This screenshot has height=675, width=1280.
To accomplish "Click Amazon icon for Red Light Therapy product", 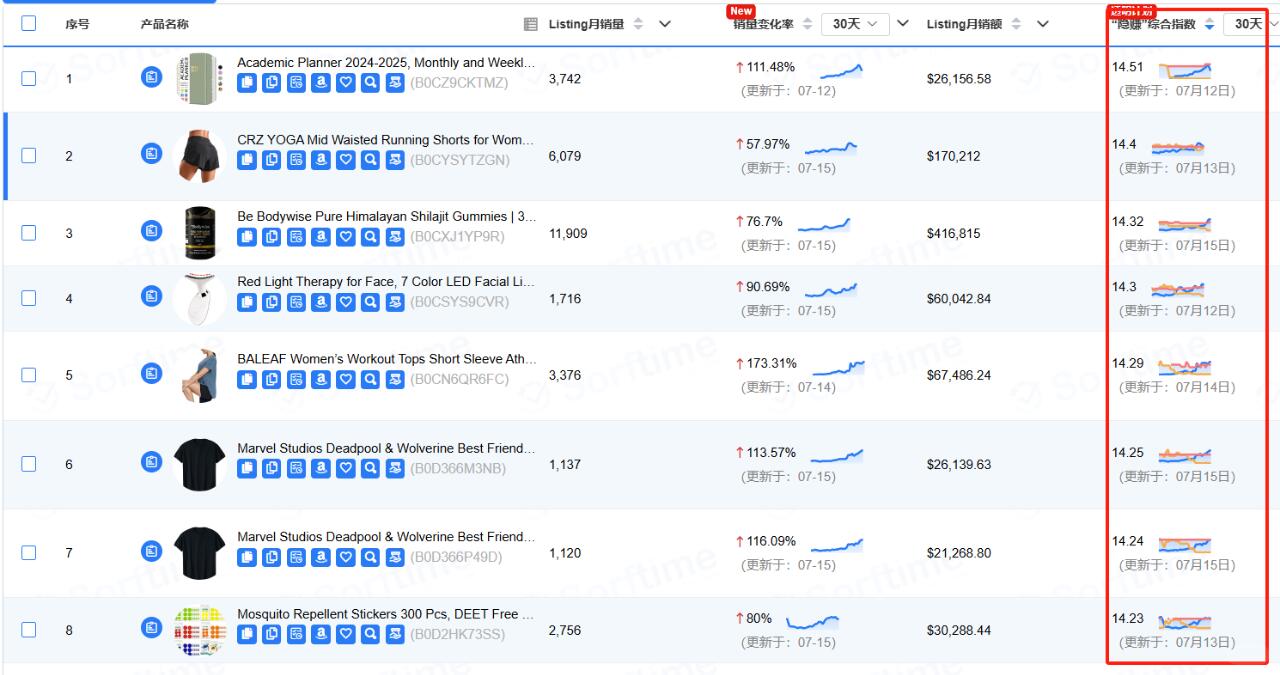I will (321, 302).
